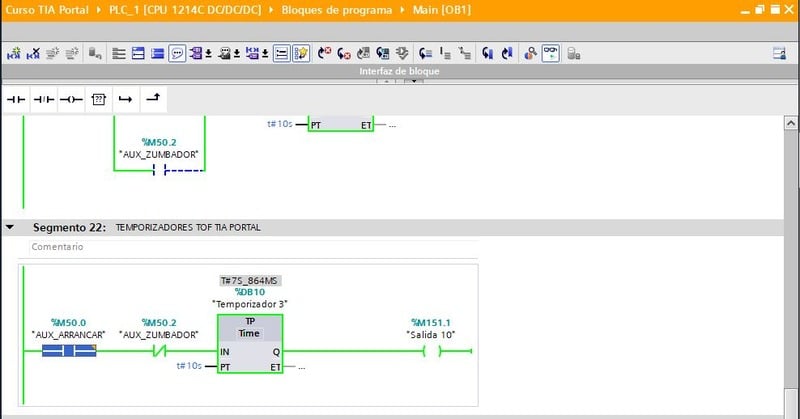Insert an empty box instruction
This screenshot has height=419, width=800.
point(98,100)
